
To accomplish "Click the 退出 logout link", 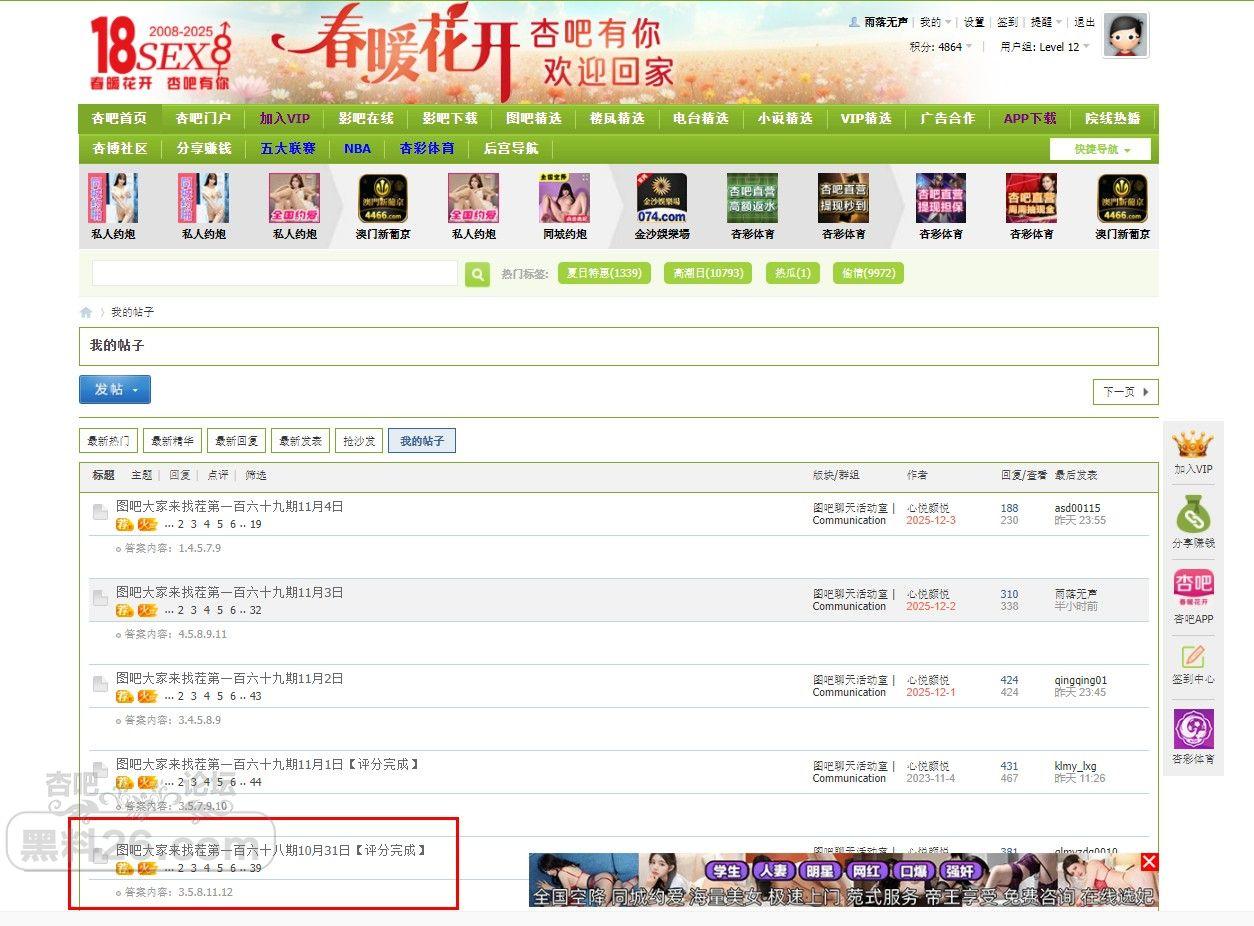I will tap(1084, 22).
